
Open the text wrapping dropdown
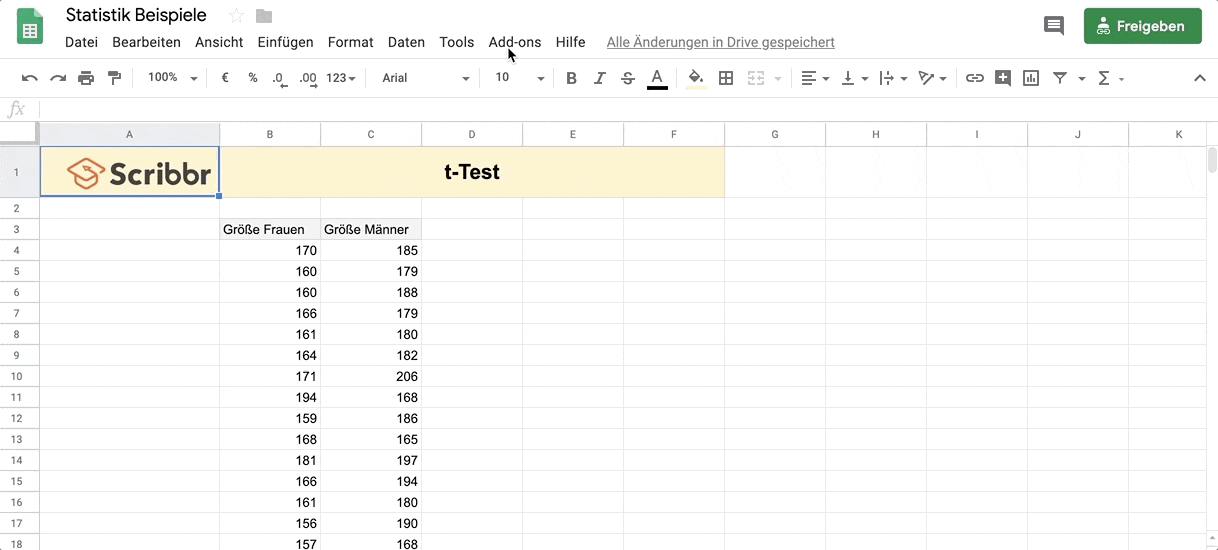[893, 78]
